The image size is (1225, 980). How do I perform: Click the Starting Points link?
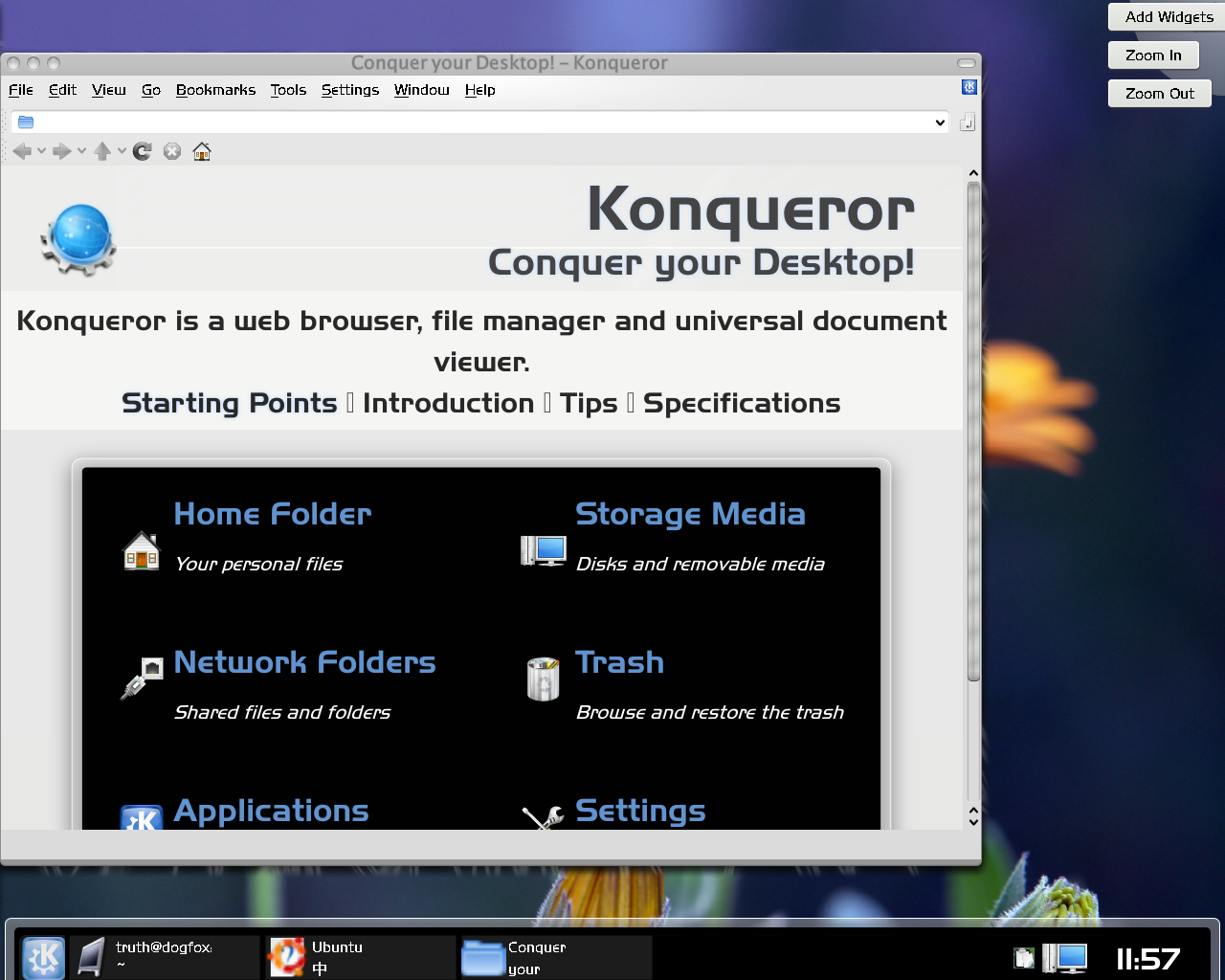click(x=230, y=403)
